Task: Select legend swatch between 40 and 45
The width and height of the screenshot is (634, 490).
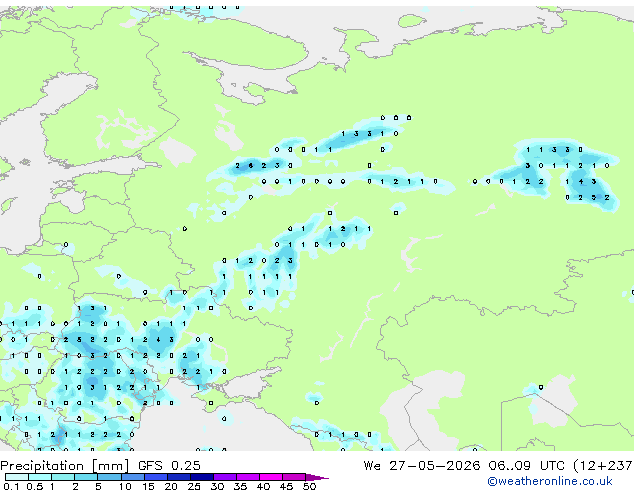Action: (x=271, y=477)
